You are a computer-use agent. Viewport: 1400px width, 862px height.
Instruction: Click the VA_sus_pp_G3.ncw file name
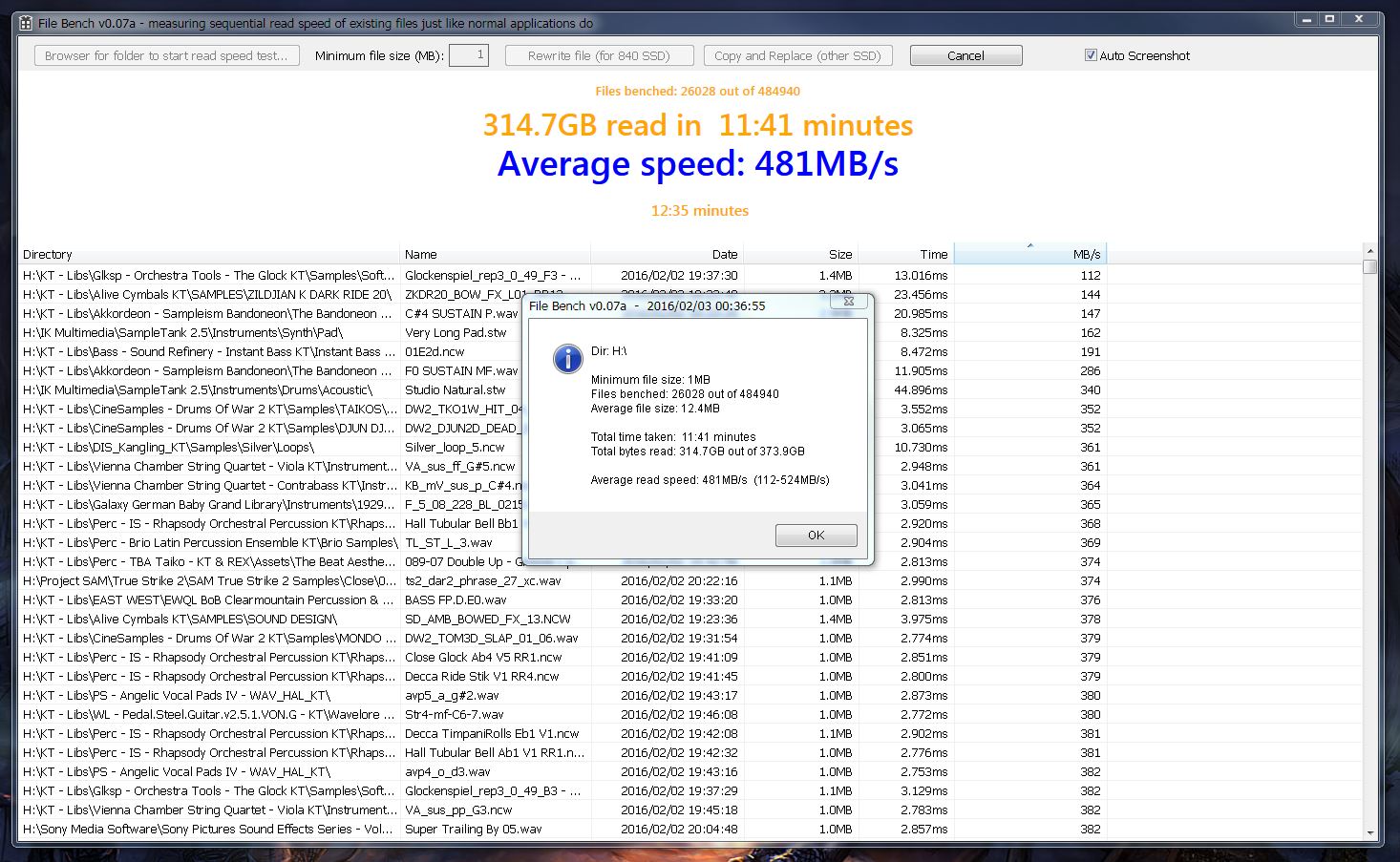[458, 809]
